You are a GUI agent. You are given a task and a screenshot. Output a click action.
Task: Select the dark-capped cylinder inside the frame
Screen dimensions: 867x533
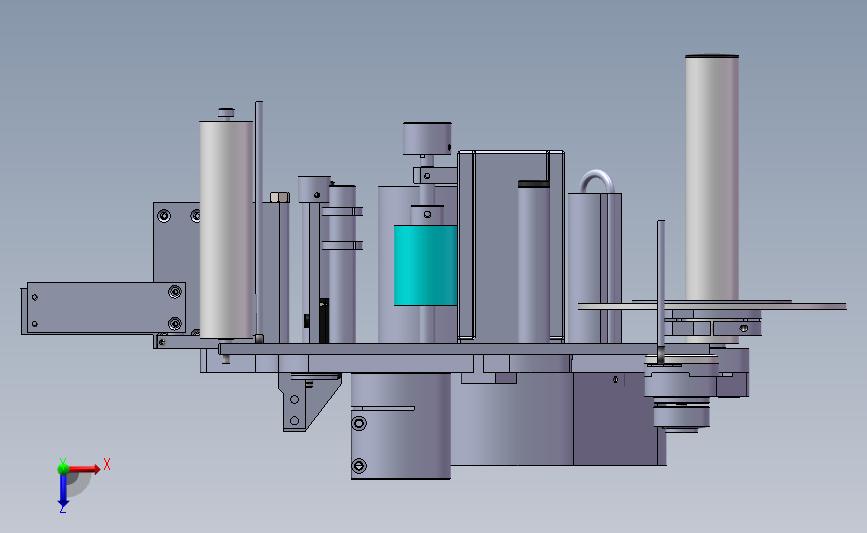tap(534, 261)
